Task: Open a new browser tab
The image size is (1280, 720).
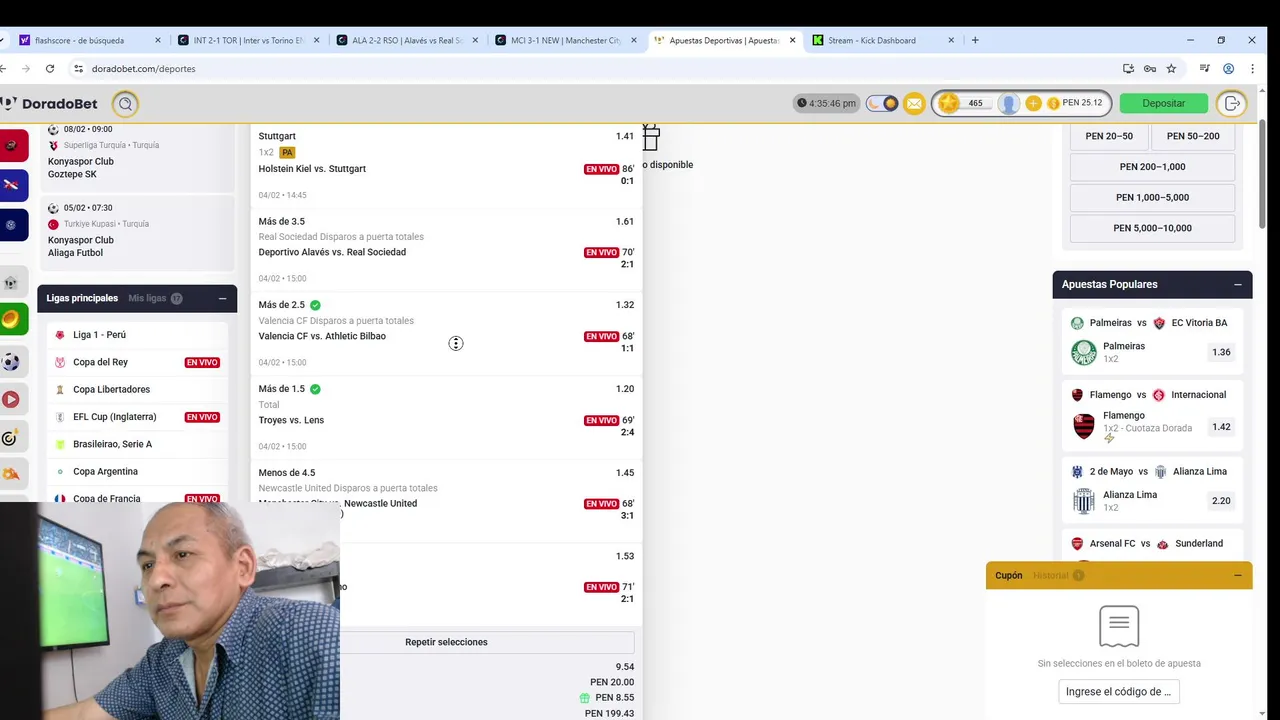Action: coord(975,40)
